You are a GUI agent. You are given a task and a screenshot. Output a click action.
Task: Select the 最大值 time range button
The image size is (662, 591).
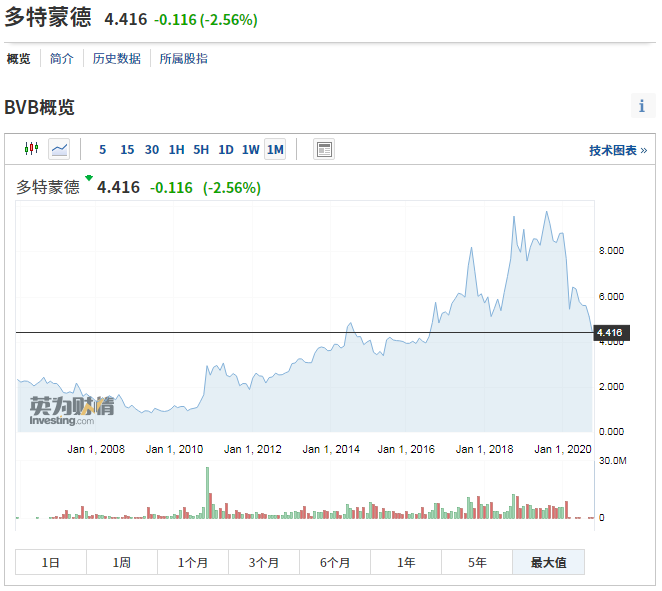pos(547,562)
